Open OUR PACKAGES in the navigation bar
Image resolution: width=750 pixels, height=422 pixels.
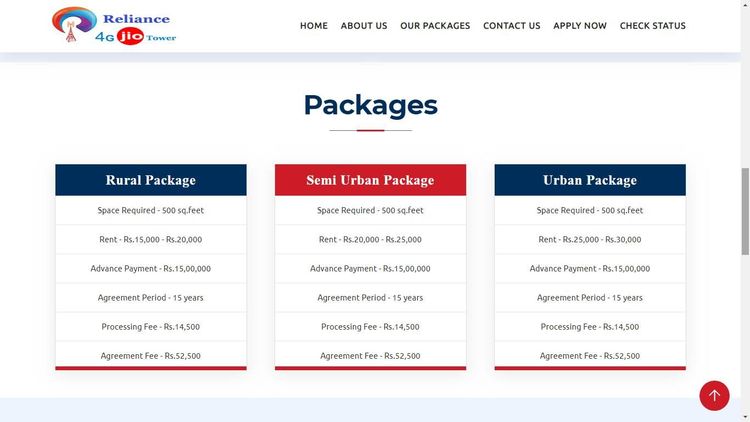coord(434,26)
